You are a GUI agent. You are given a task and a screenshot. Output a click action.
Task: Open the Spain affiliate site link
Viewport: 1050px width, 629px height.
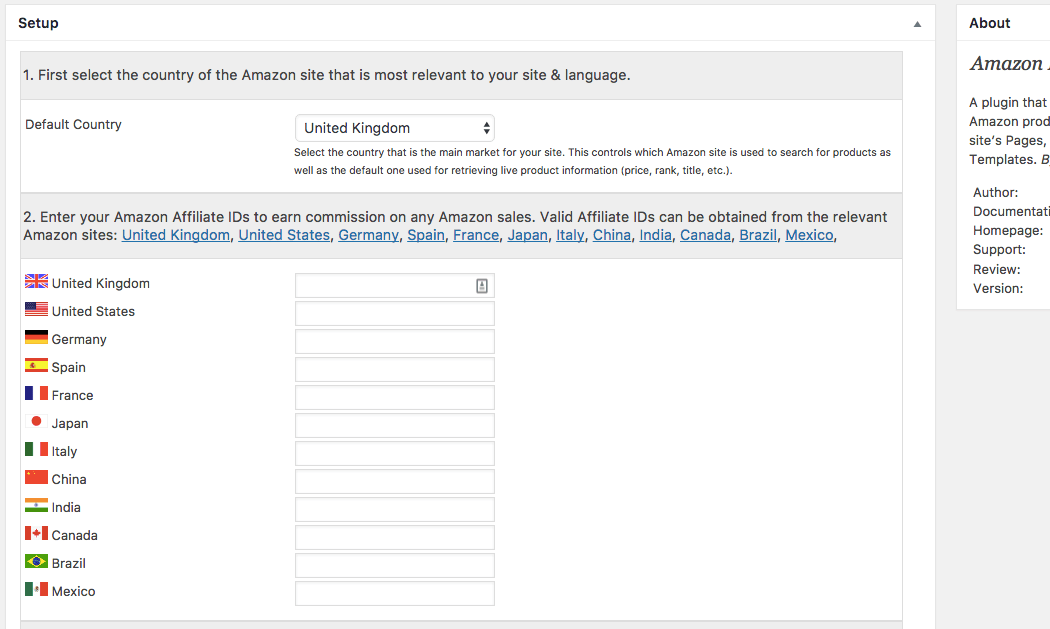pyautogui.click(x=426, y=235)
